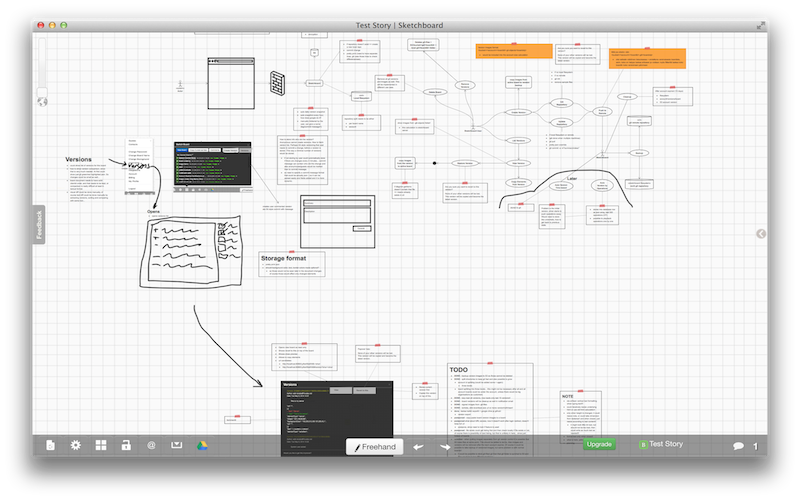Undo with the left arrow icon

point(418,447)
